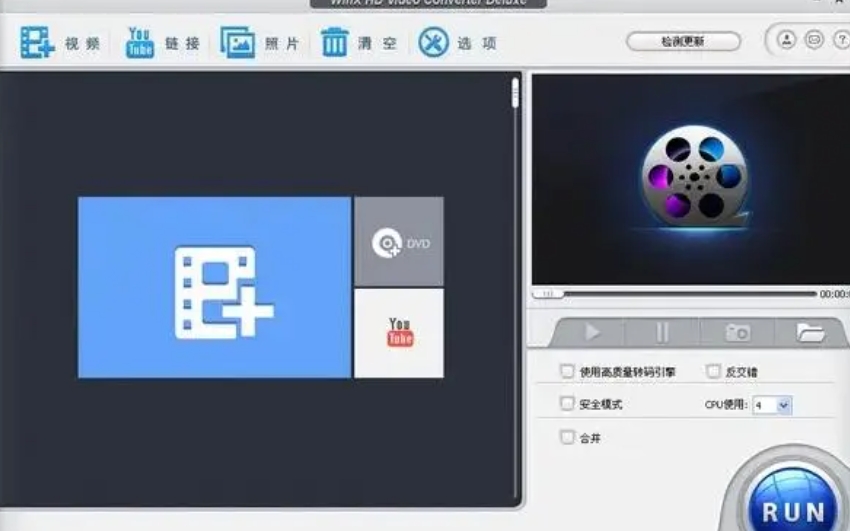
Task: Open the photo slideshow icon in toolbar
Action: tap(237, 42)
